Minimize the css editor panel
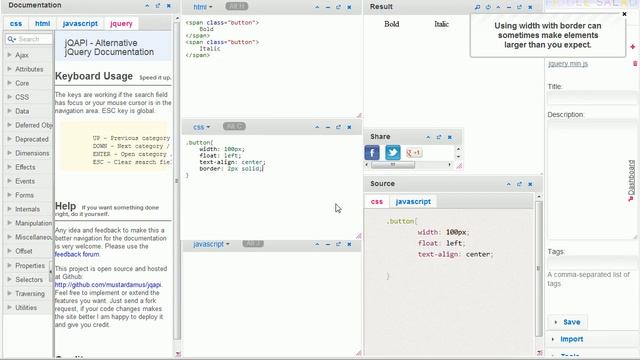Viewport: 640px width, 360px height. tap(328, 127)
